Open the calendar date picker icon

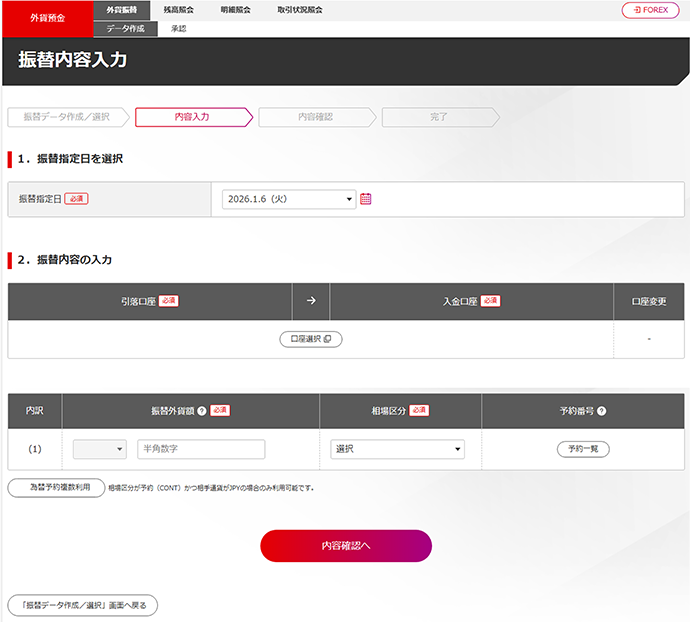366,199
